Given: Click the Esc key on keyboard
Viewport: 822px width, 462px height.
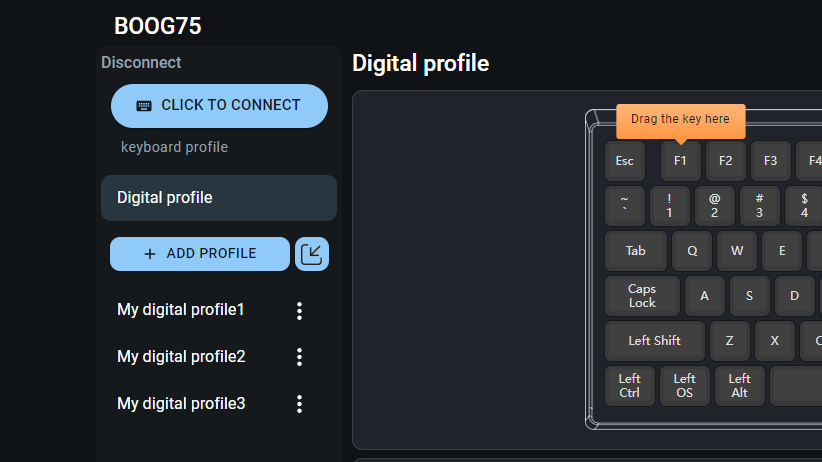Looking at the screenshot, I should tap(624, 161).
